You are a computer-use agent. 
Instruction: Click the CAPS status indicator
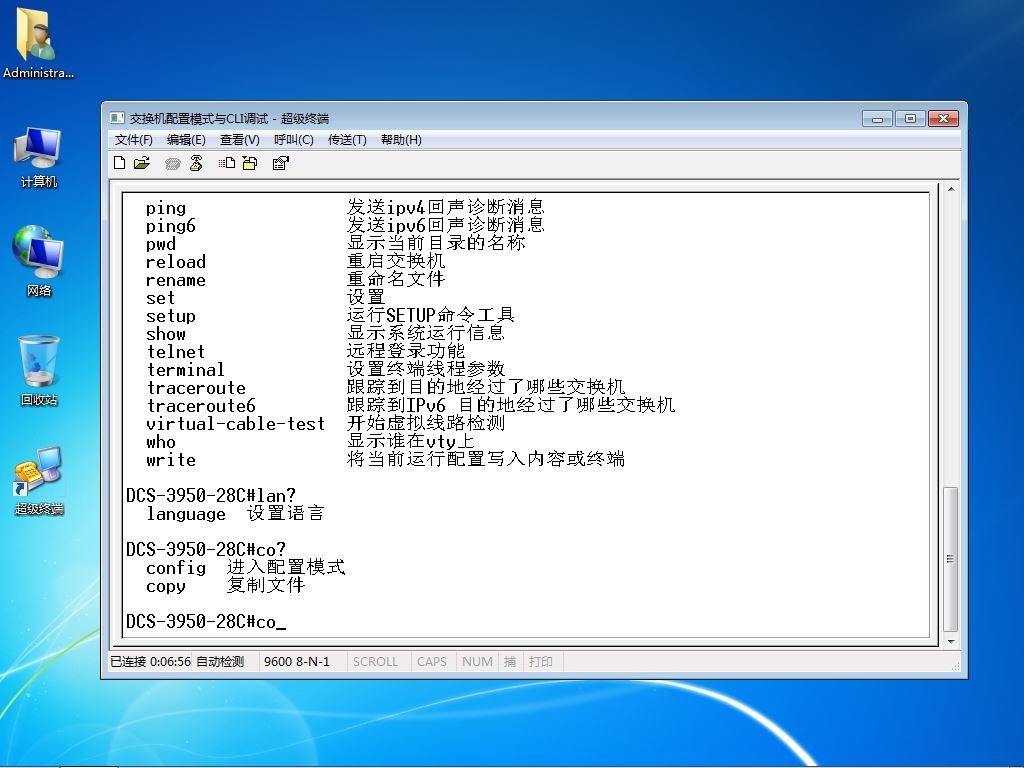432,662
